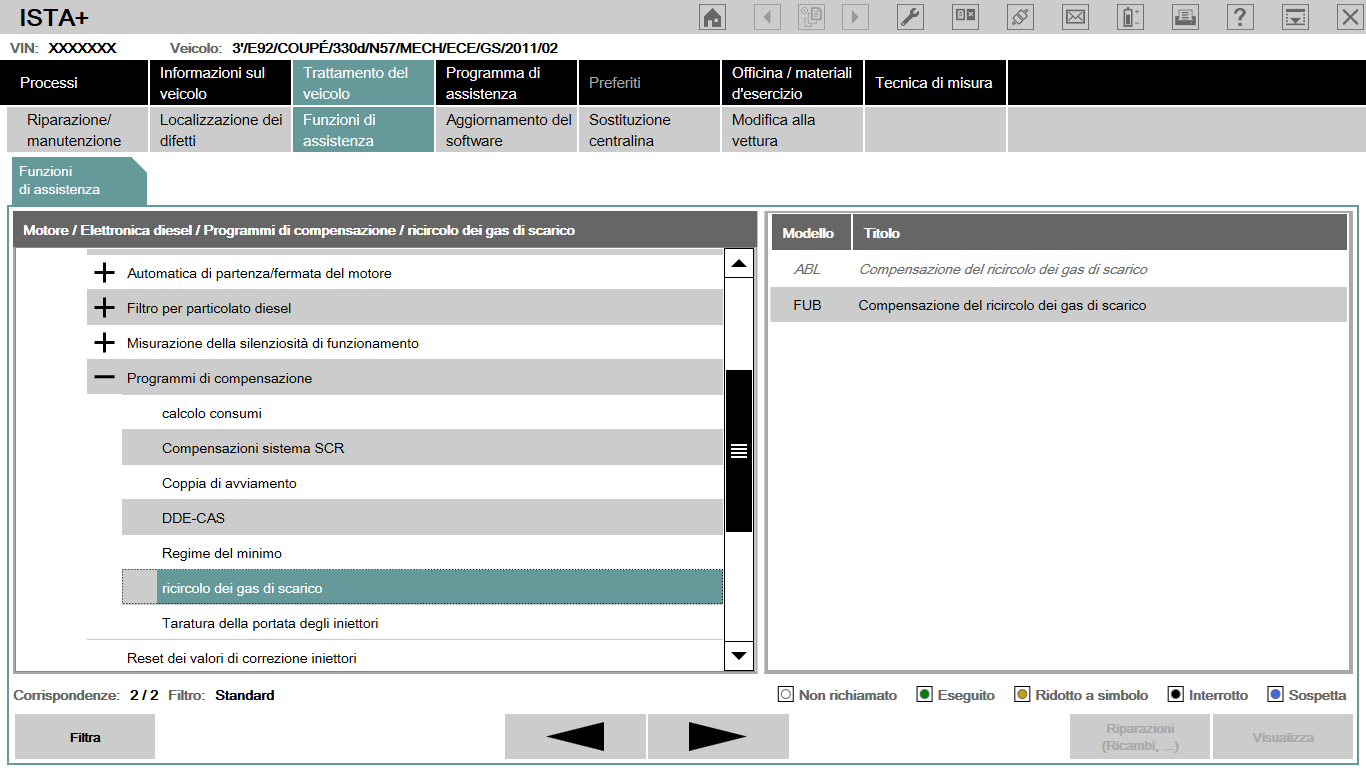The height and width of the screenshot is (768, 1366).
Task: Click the white Non richiamato legend swatch
Action: tap(786, 695)
